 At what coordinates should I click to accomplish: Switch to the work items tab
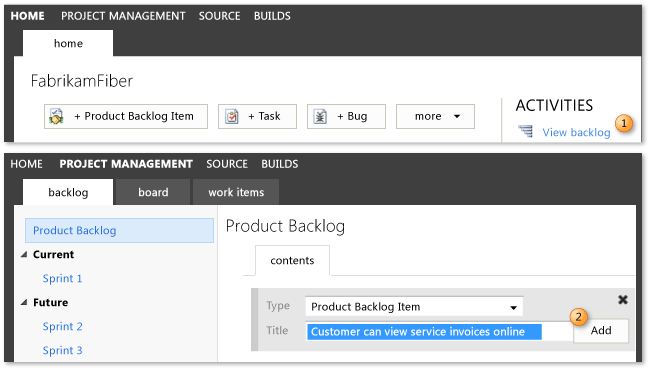coord(236,192)
